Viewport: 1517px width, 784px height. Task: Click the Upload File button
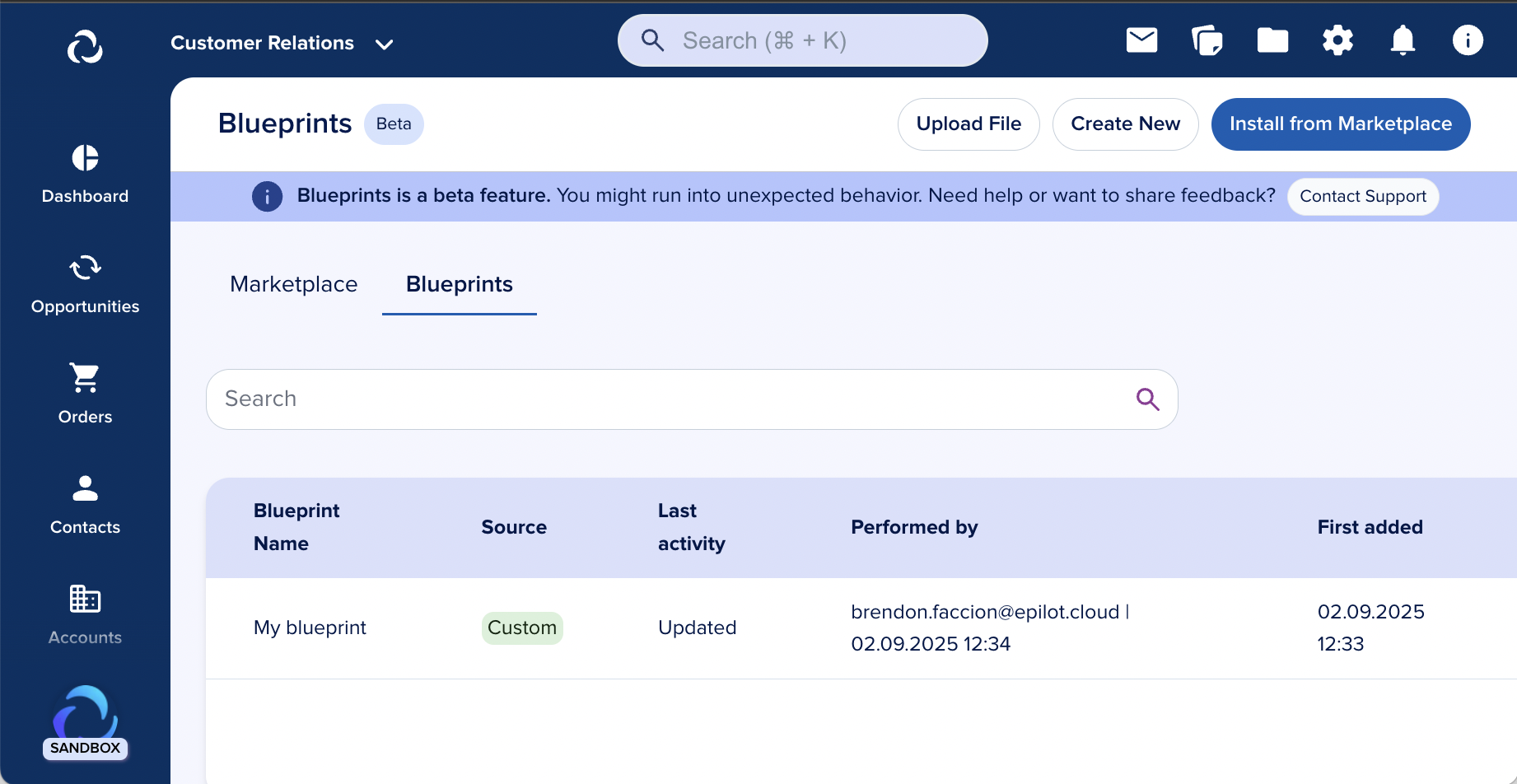pyautogui.click(x=969, y=124)
